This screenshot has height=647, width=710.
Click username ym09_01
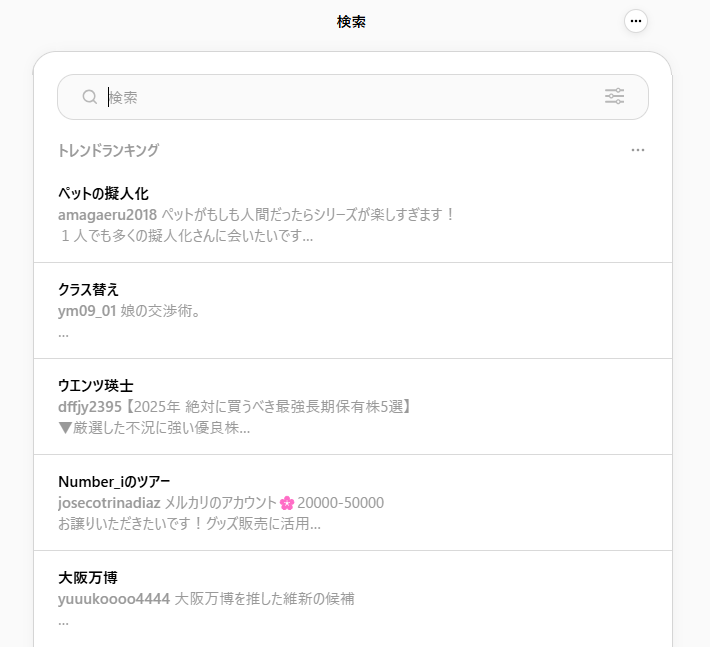[87, 311]
